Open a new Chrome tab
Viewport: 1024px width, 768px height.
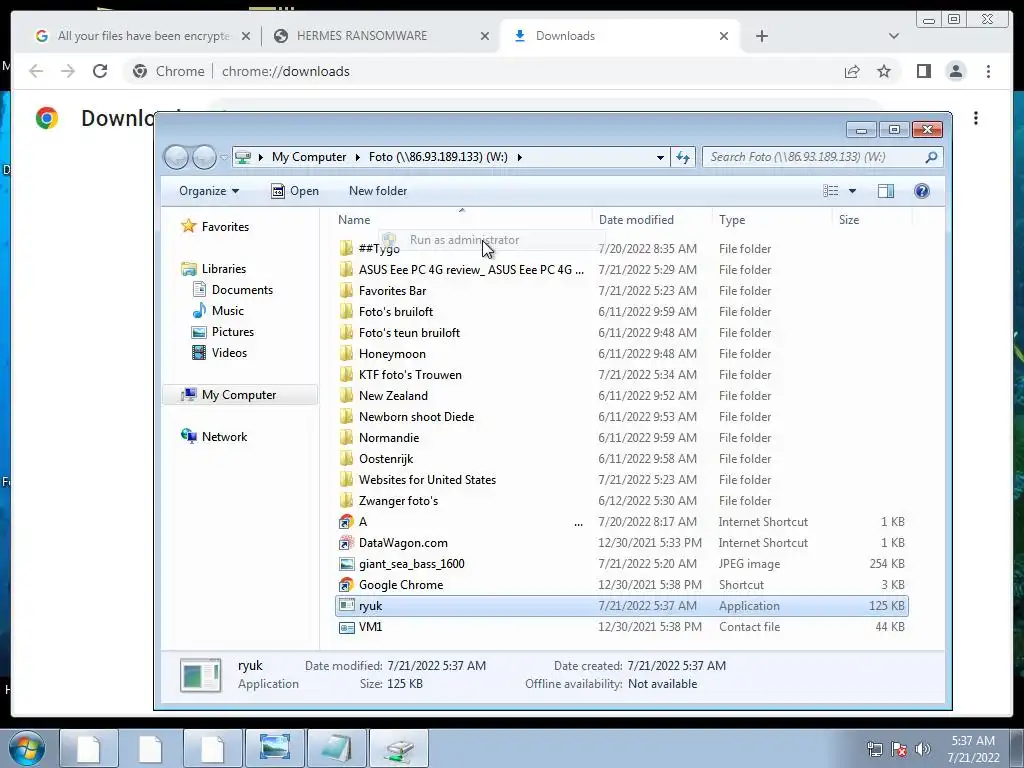click(761, 36)
